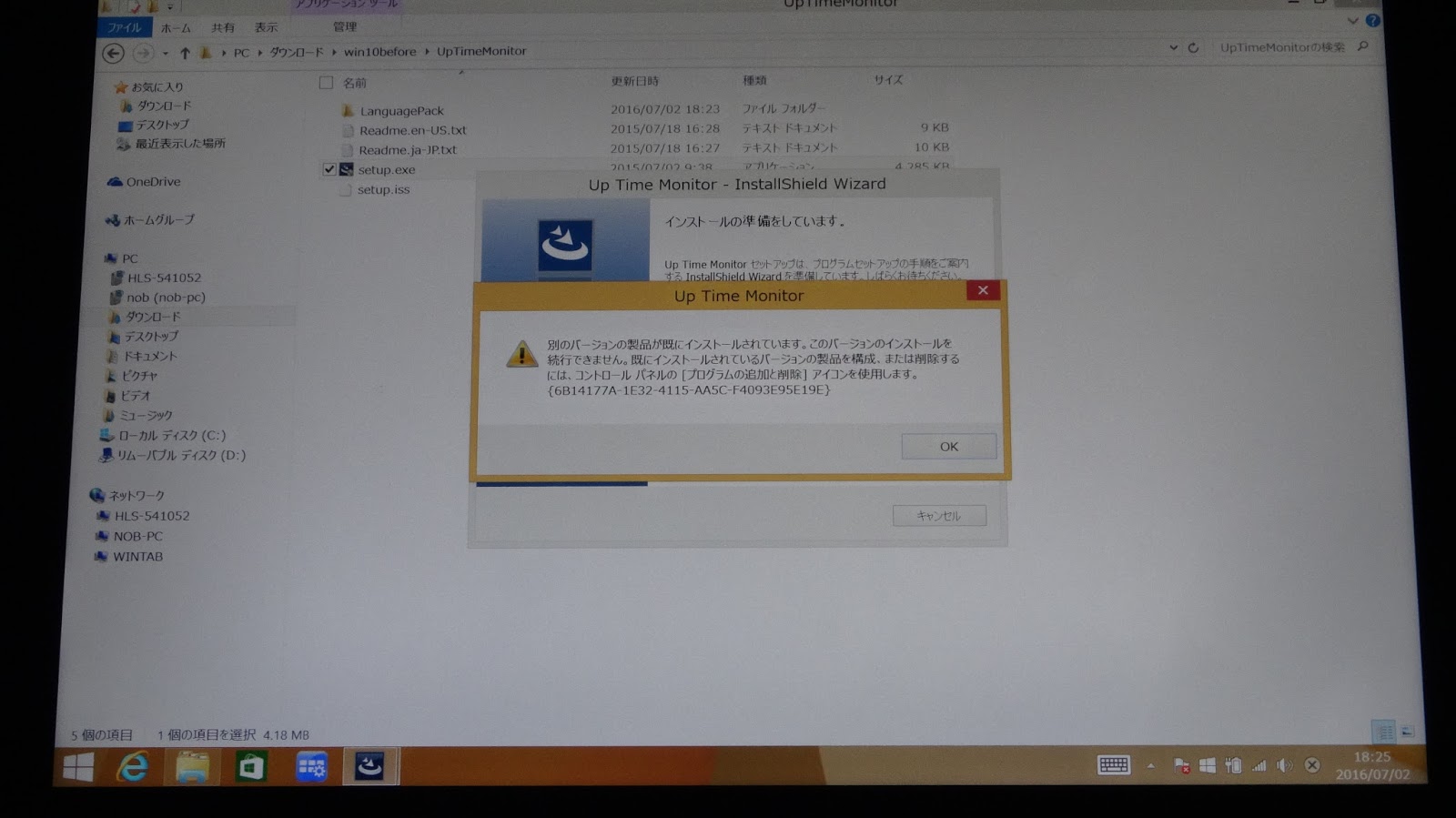Click the Help question mark icon

(1372, 20)
